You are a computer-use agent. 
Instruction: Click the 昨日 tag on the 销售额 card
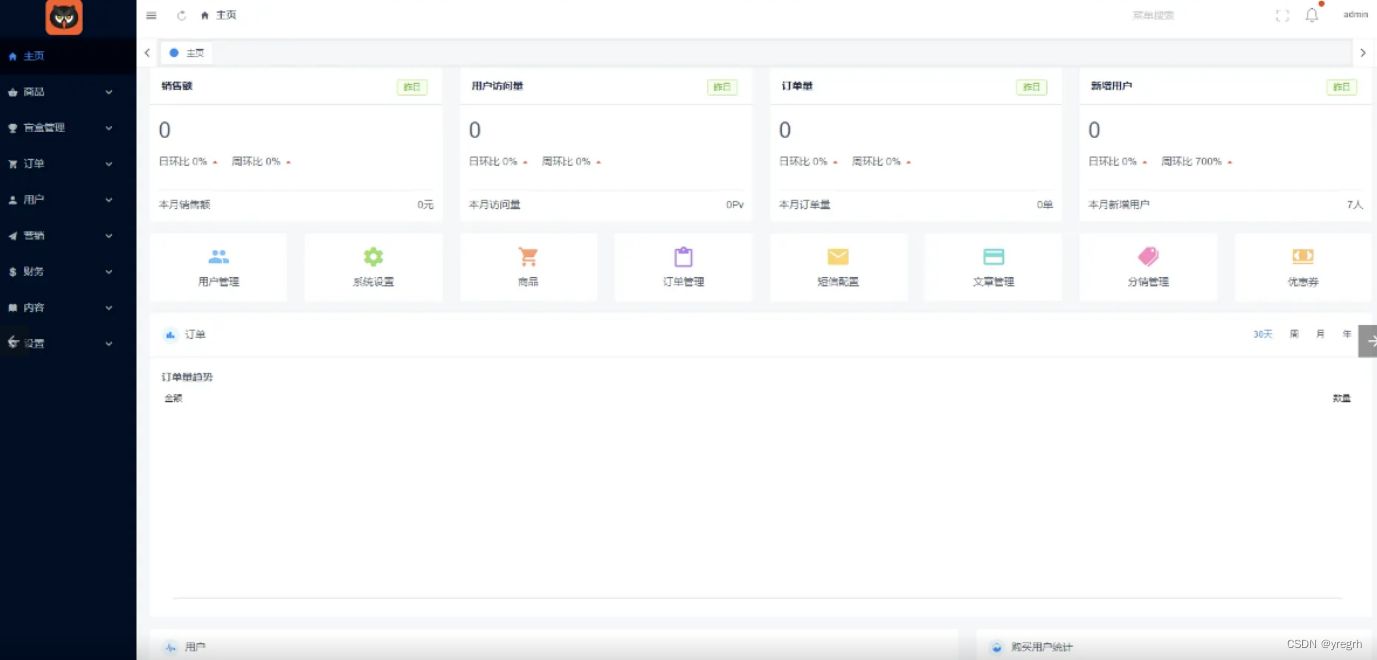411,87
